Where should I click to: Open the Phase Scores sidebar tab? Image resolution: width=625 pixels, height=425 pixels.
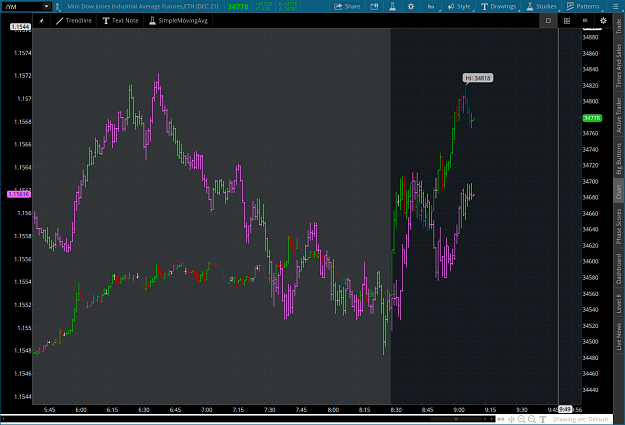[x=619, y=226]
